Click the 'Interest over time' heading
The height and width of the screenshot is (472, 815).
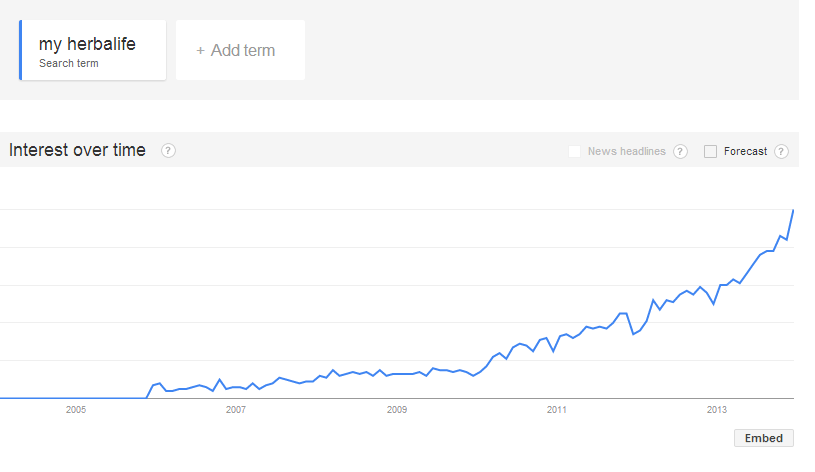pos(77,151)
